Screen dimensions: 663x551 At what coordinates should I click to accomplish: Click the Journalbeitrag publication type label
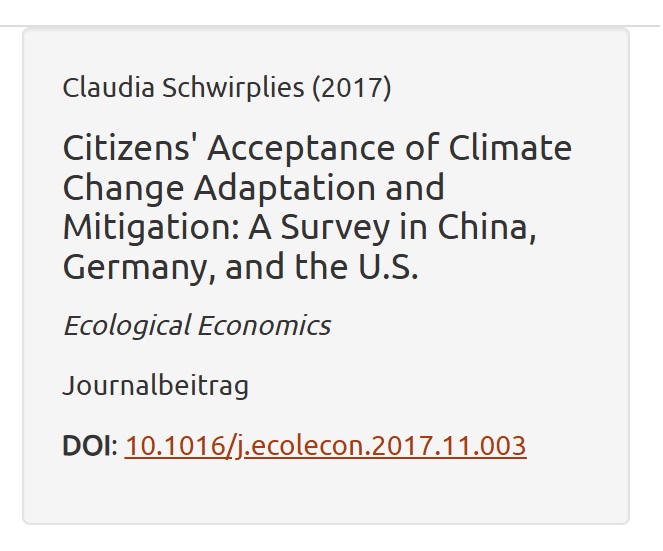(156, 386)
